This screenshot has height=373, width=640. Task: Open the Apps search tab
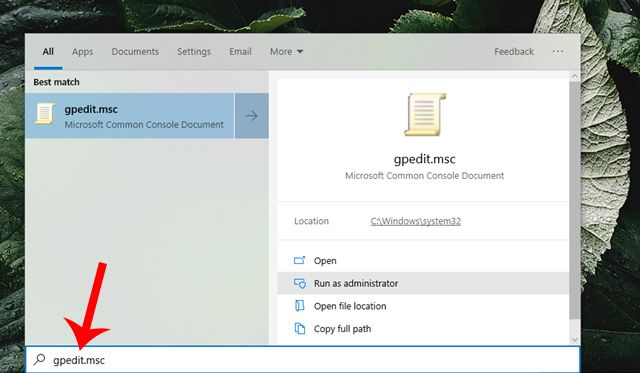(82, 51)
